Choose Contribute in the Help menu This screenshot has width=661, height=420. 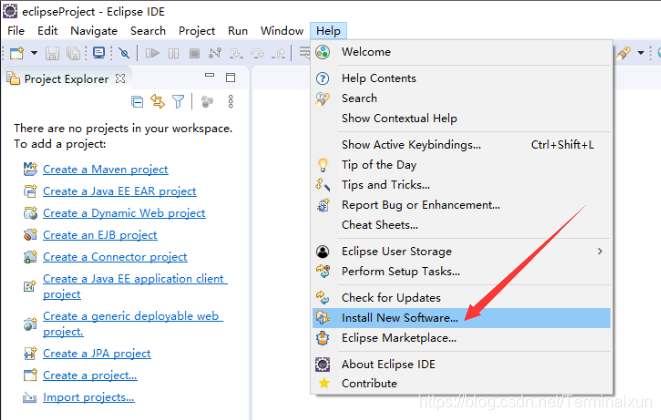[462, 384]
